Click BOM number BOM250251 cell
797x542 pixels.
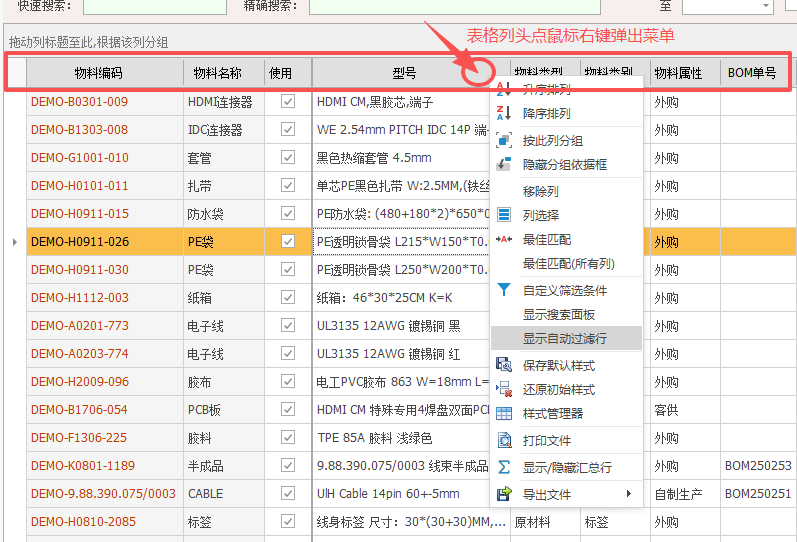[758, 493]
